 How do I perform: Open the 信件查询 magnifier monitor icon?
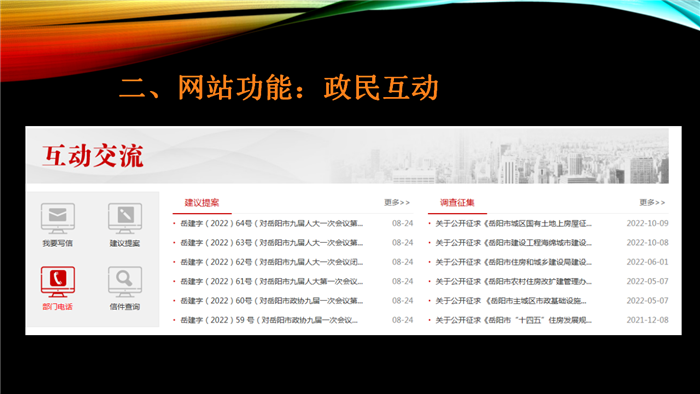click(x=125, y=282)
